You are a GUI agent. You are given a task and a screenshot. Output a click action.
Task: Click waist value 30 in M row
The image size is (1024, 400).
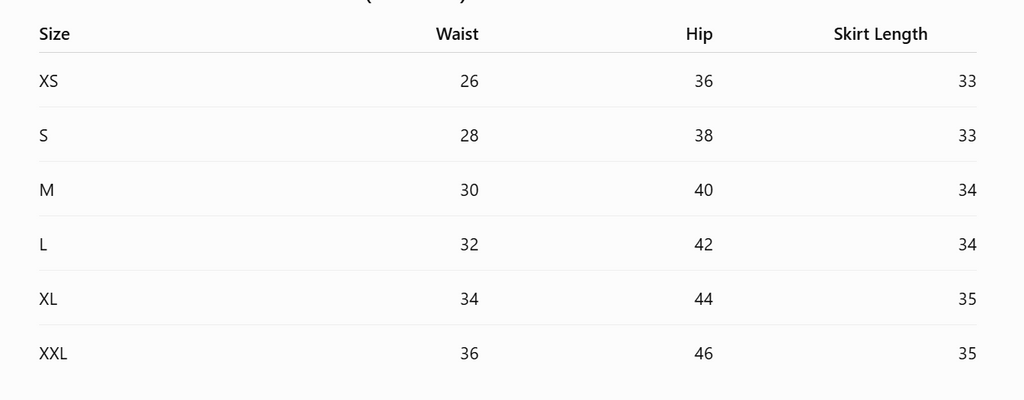[469, 190]
